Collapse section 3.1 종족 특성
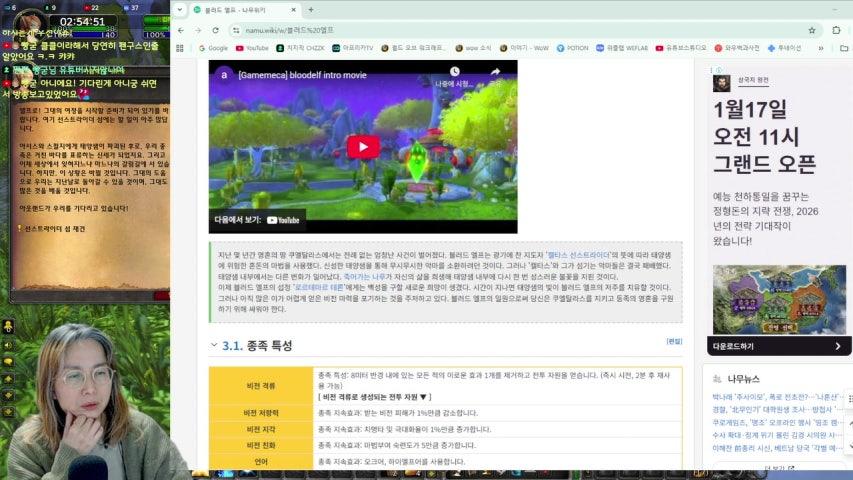Screen dimensions: 853x480 point(214,345)
